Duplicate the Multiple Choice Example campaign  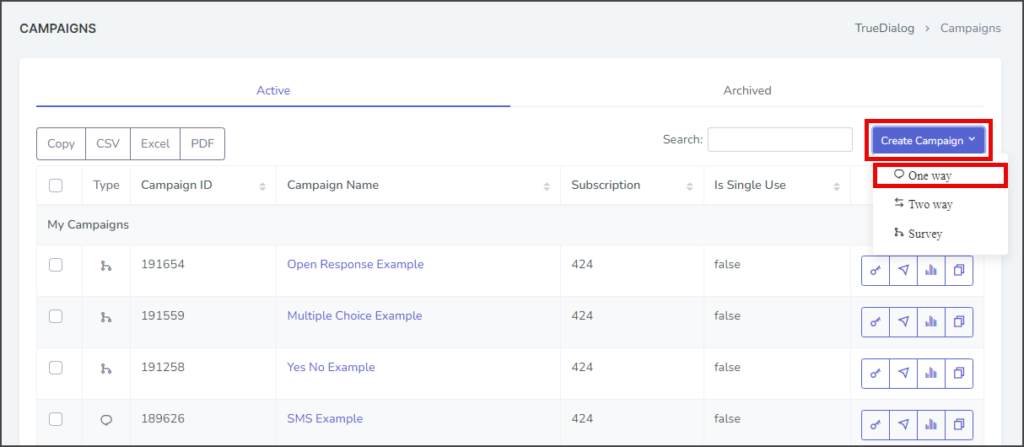pos(959,322)
